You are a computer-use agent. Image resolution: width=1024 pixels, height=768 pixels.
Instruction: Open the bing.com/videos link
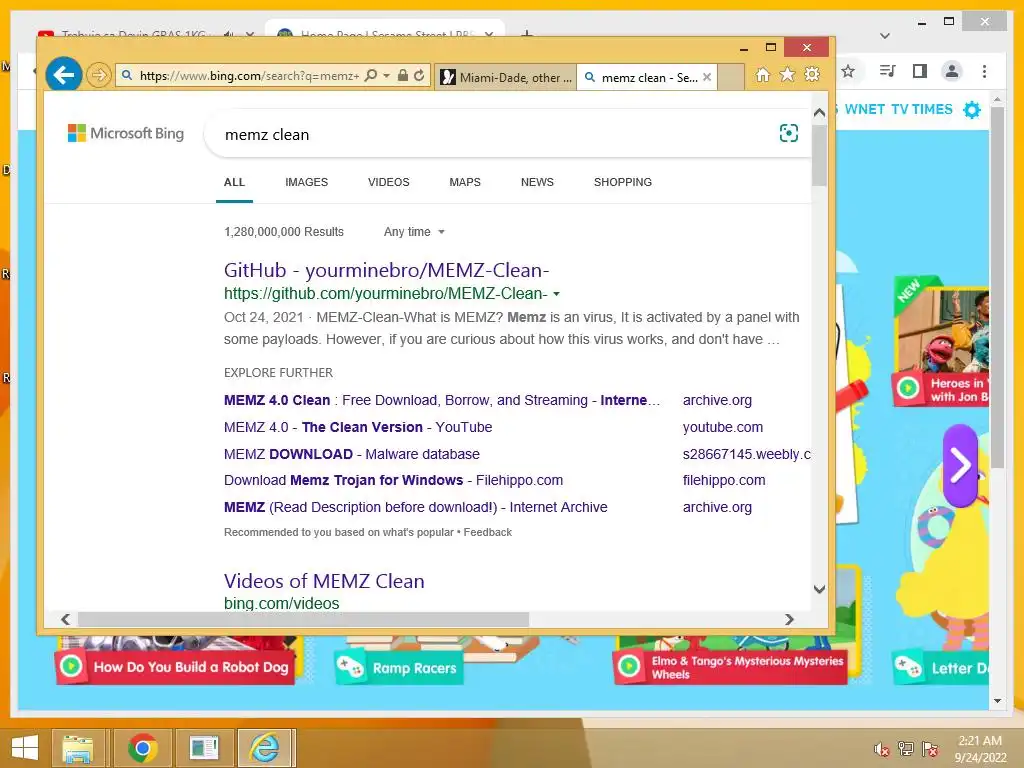click(281, 603)
